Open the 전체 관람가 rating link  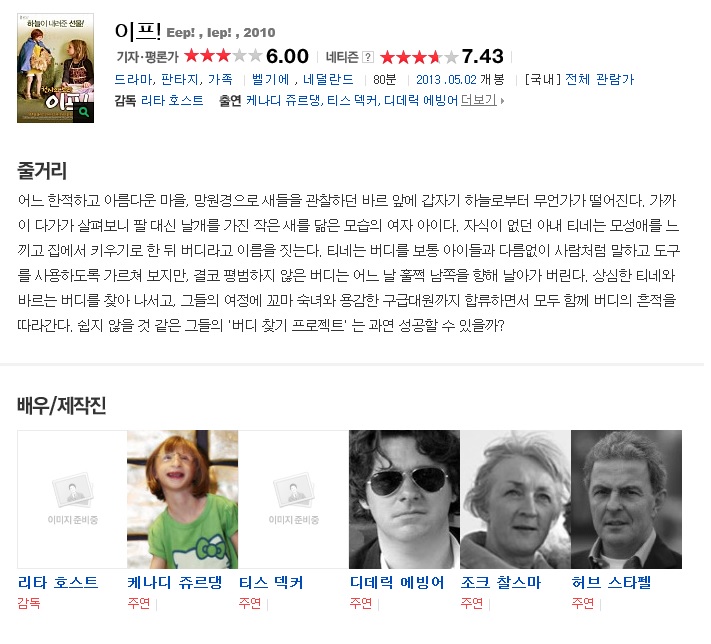tap(599, 80)
